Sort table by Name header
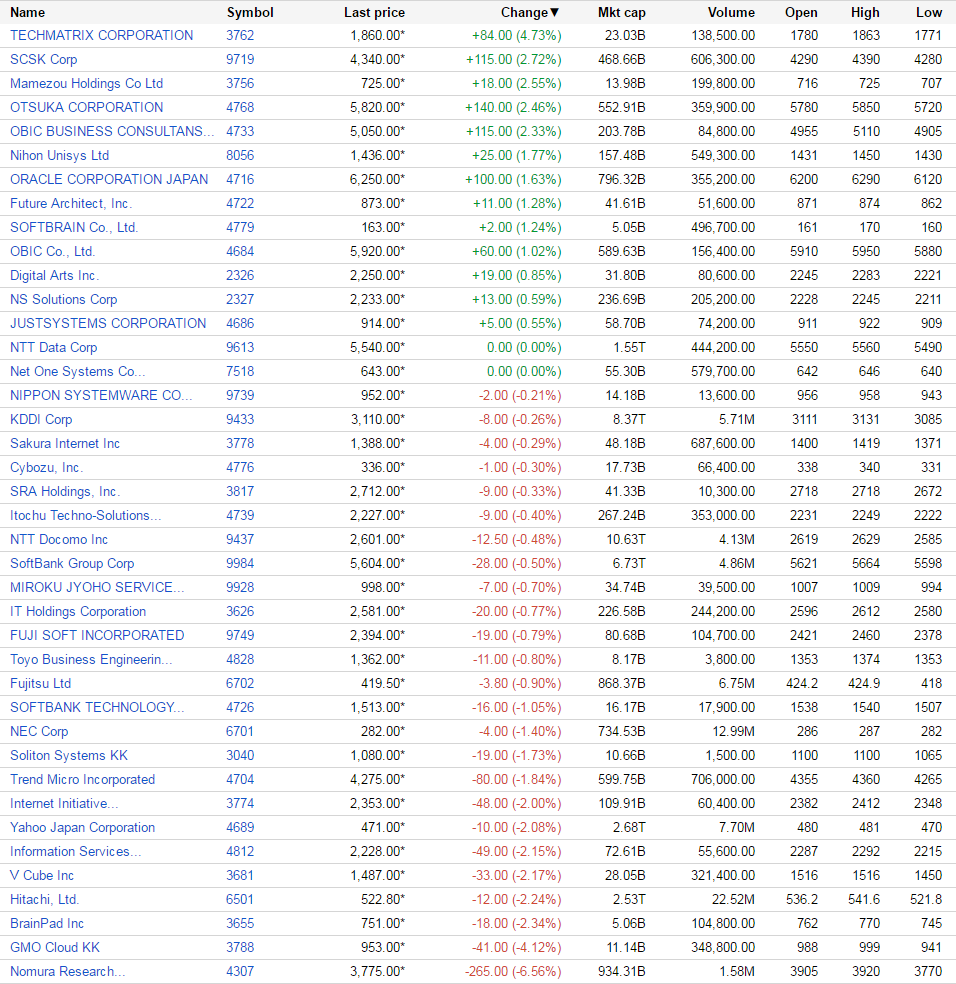This screenshot has height=984, width=956. [28, 13]
